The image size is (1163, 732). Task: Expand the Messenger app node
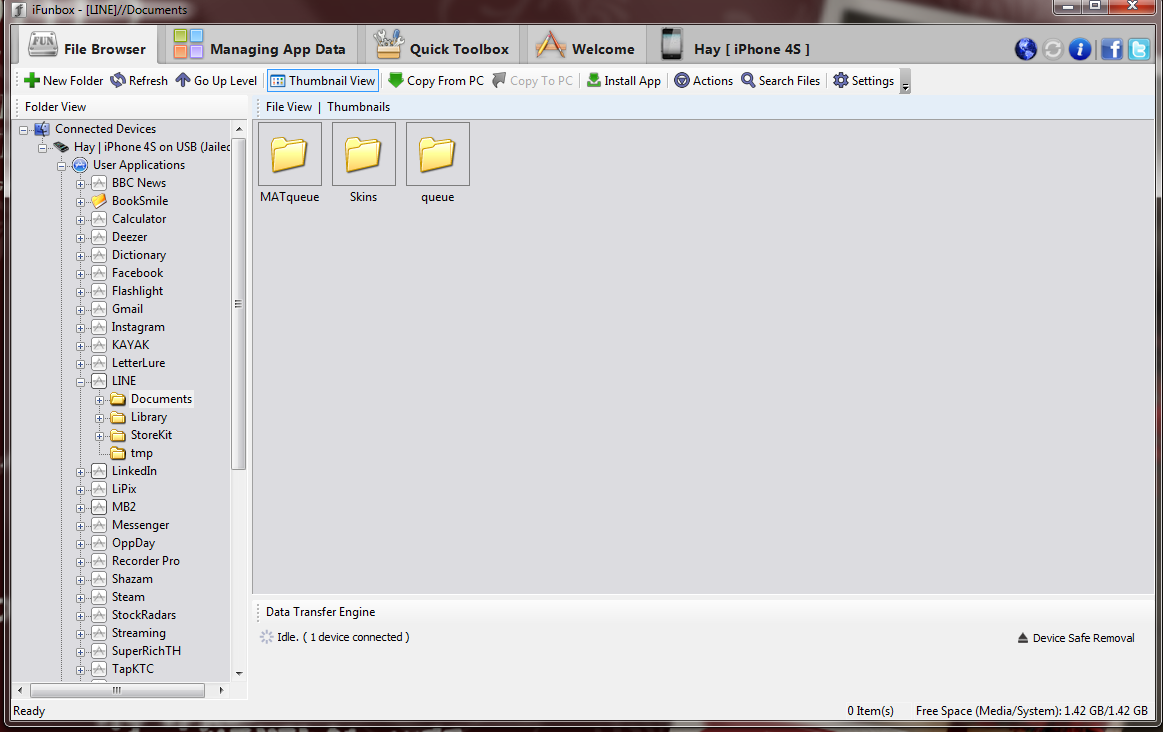(80, 526)
